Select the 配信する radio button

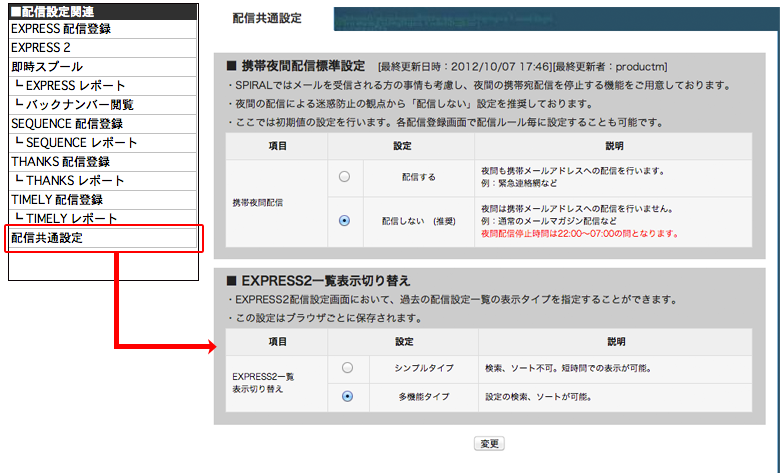345,176
